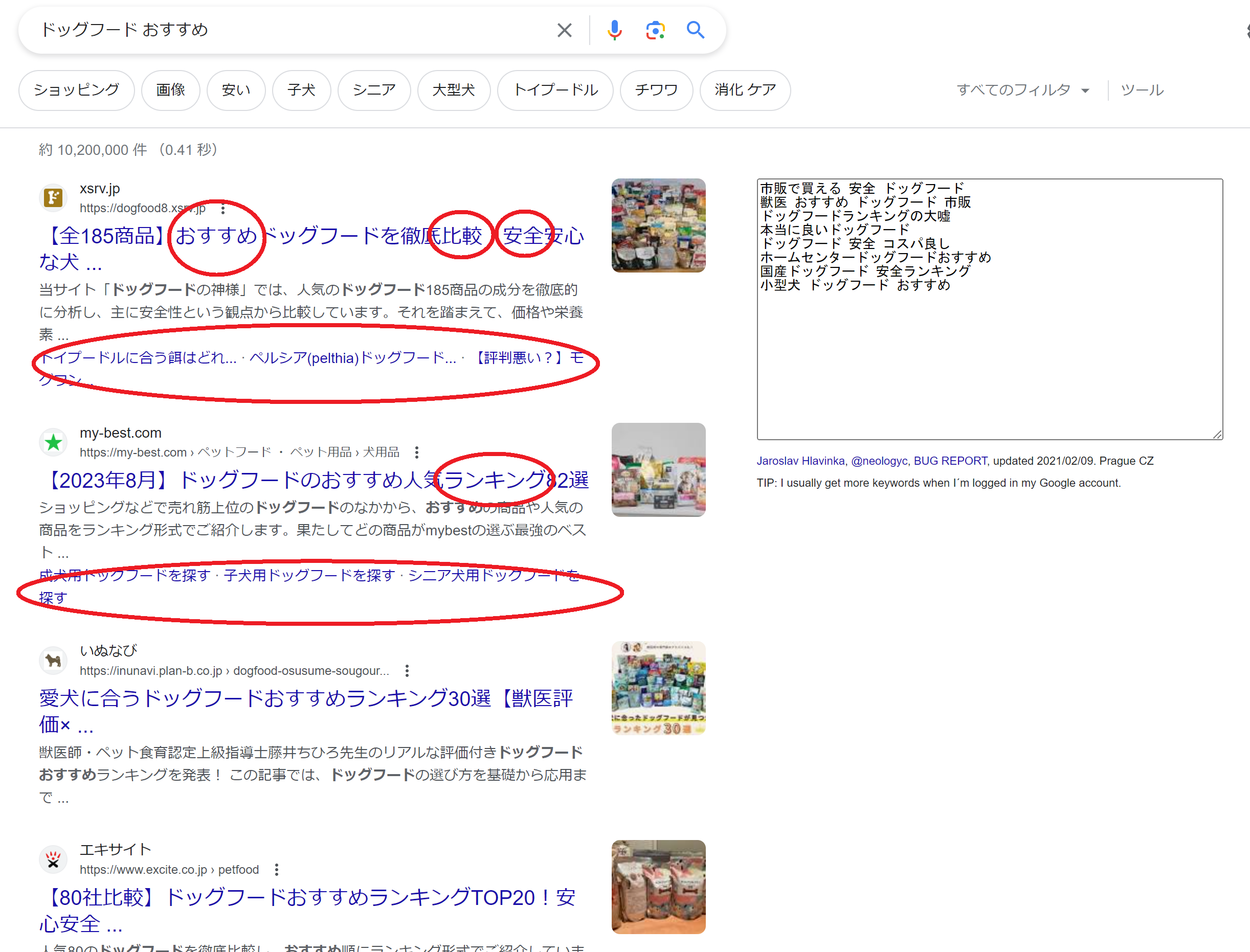Image resolution: width=1250 pixels, height=952 pixels.
Task: Start voice search with the microphone icon
Action: pyautogui.click(x=614, y=30)
